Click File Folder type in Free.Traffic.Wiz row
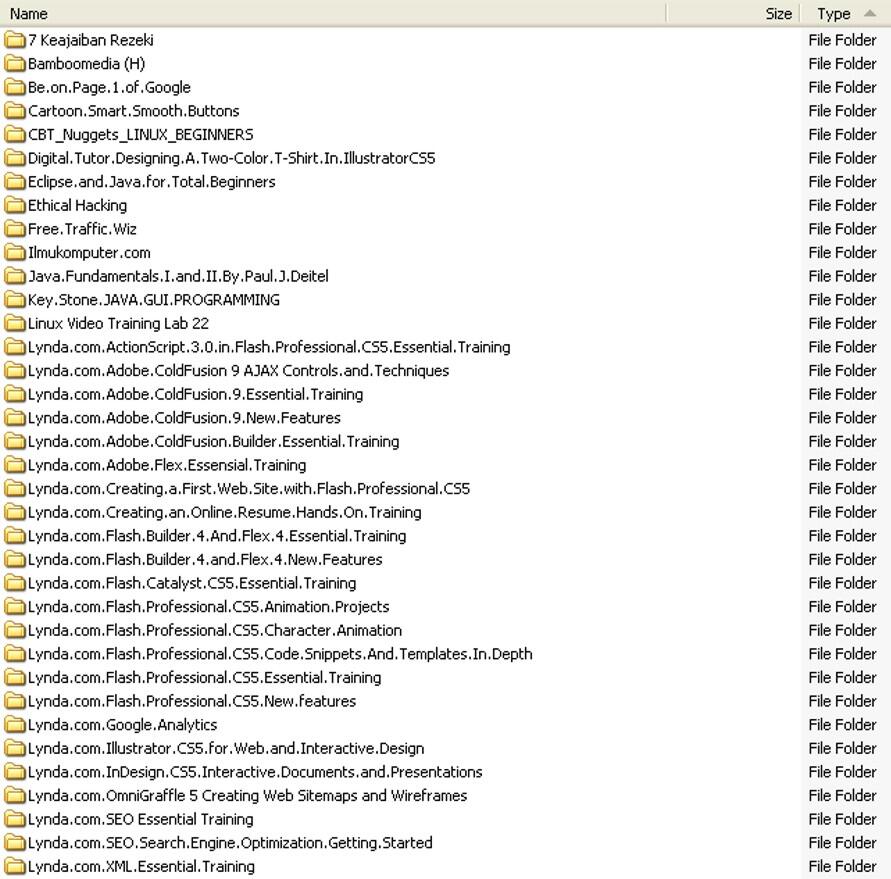Screen dimensions: 891x879 [843, 229]
